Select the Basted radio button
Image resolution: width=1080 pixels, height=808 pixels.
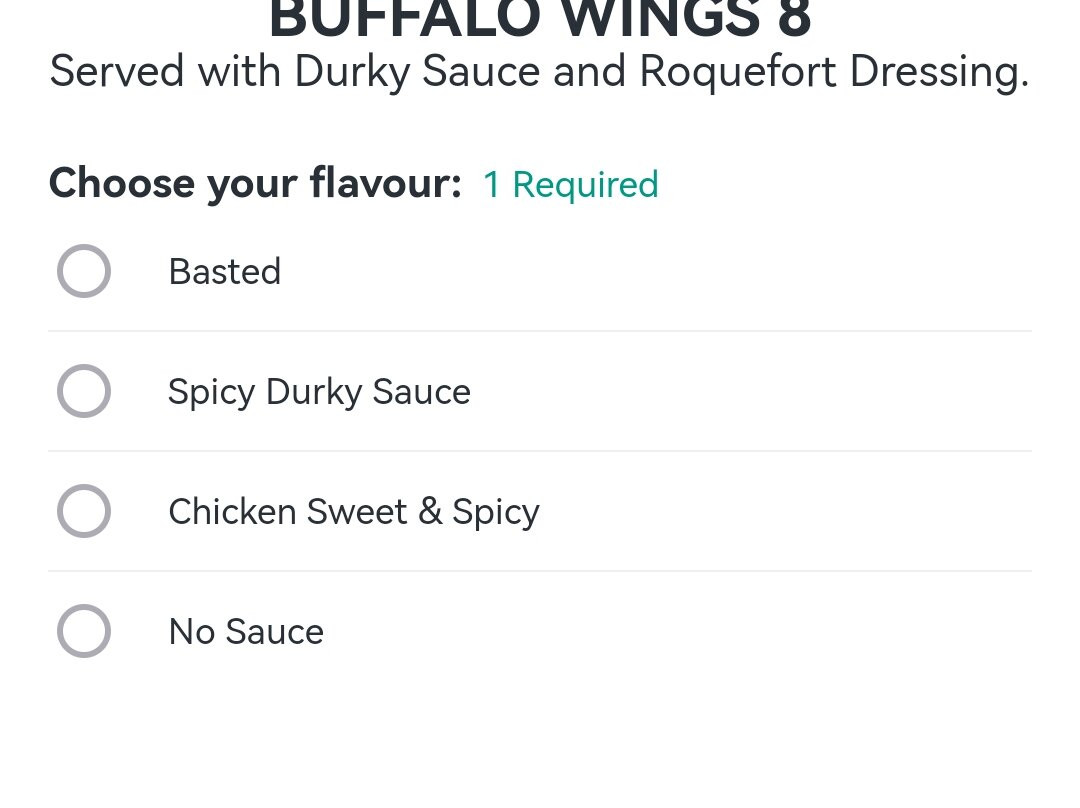84,271
